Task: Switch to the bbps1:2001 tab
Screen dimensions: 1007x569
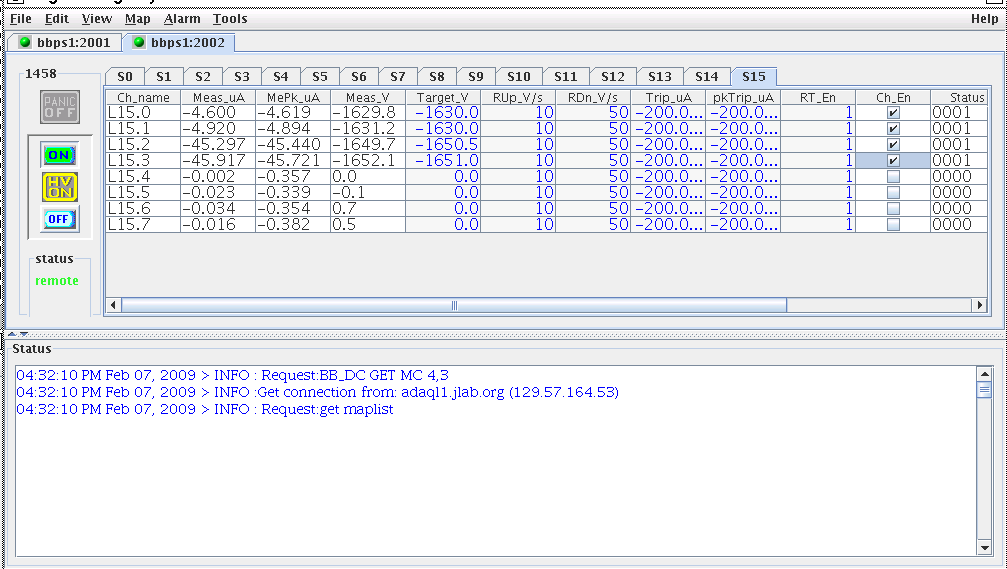Action: point(64,42)
